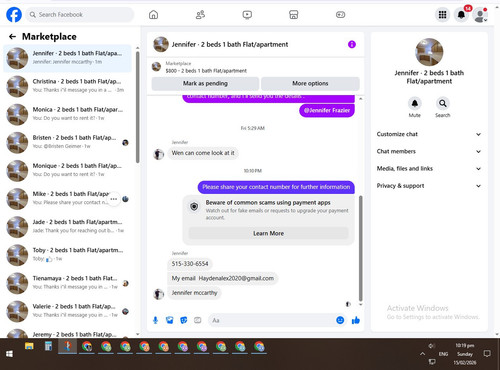
Task: Choose a GIF icon in the composer
Action: 198,320
